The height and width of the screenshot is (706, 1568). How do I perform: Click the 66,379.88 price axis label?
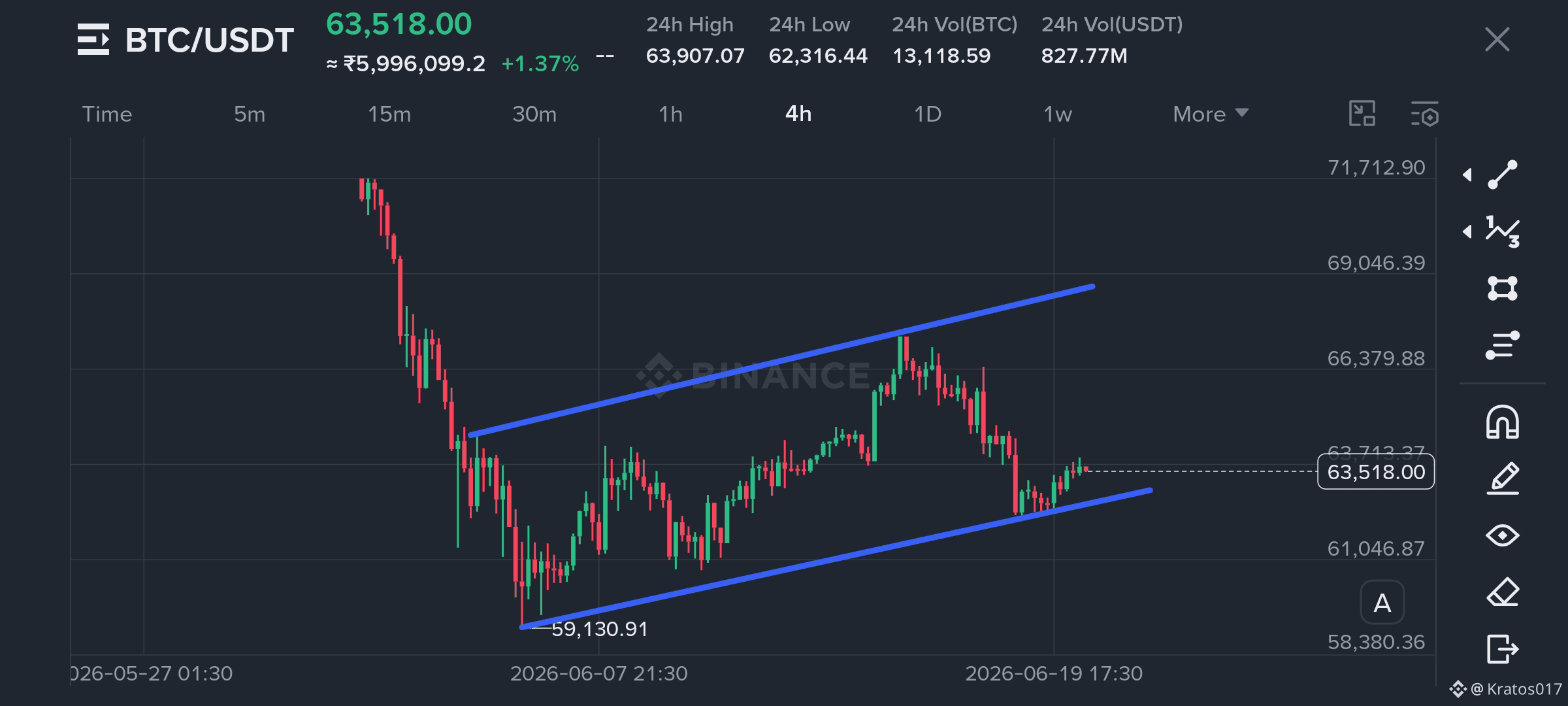point(1376,358)
